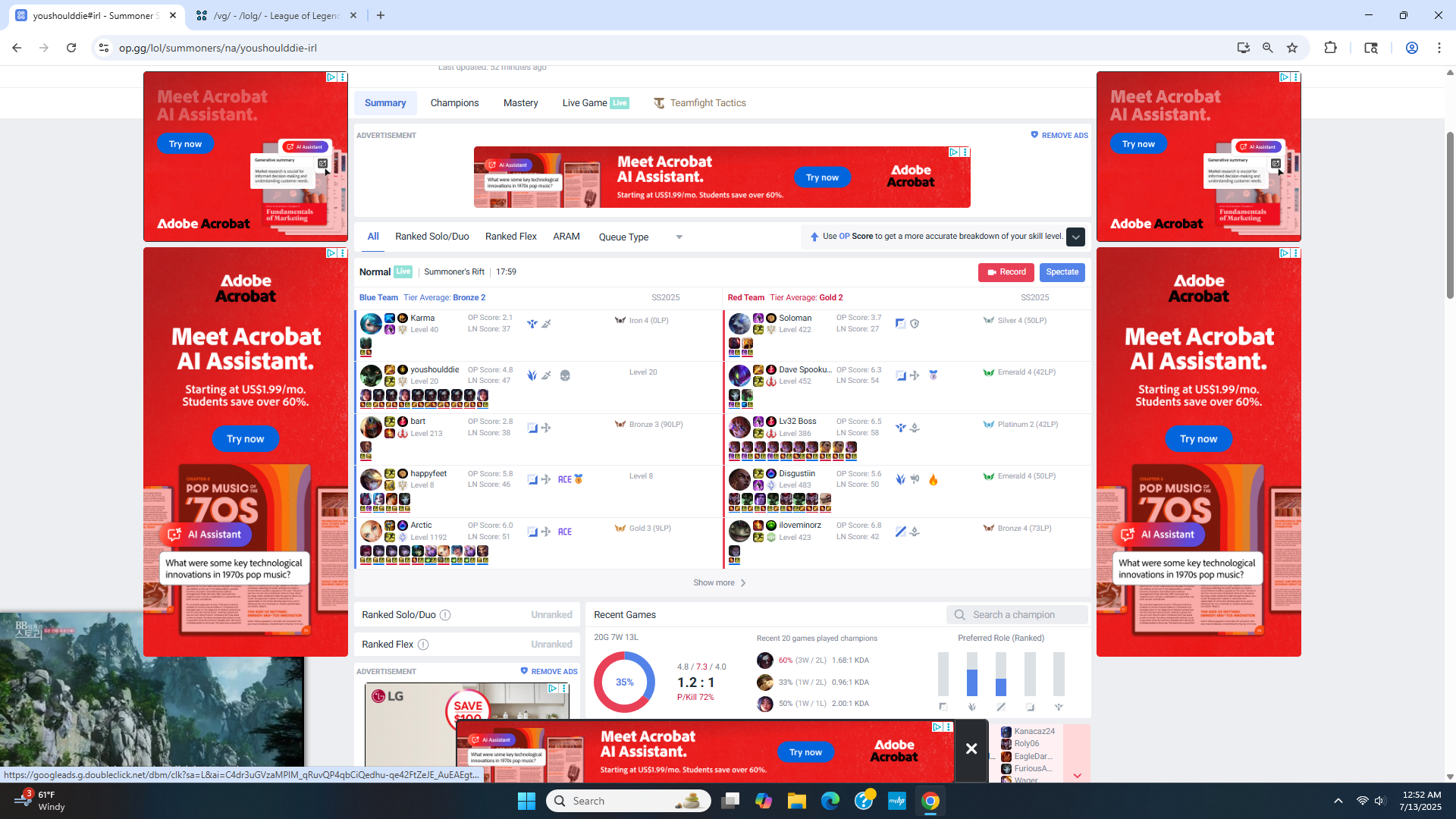Click Dave Spooku's champion portrait icon
This screenshot has width=1456, height=819.
[739, 375]
